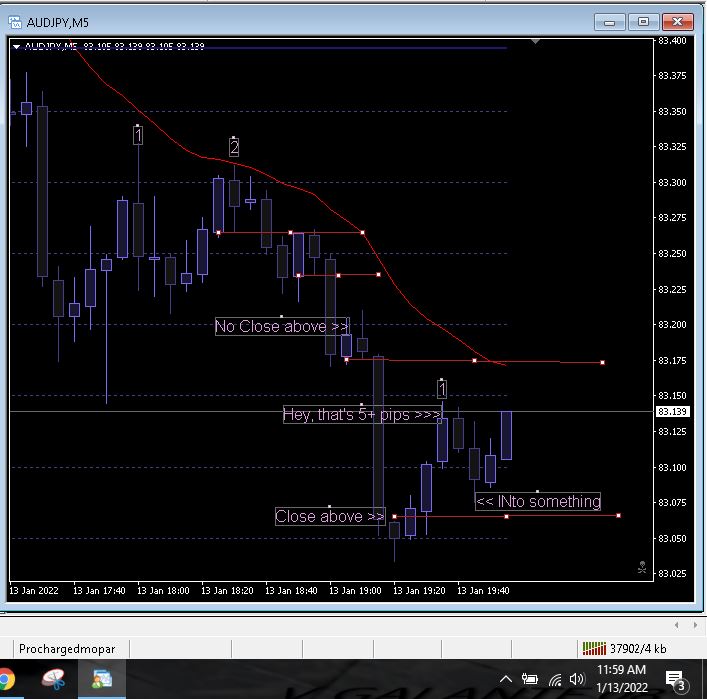The height and width of the screenshot is (699, 707).
Task: Click price scale value 83.050
Action: click(672, 538)
